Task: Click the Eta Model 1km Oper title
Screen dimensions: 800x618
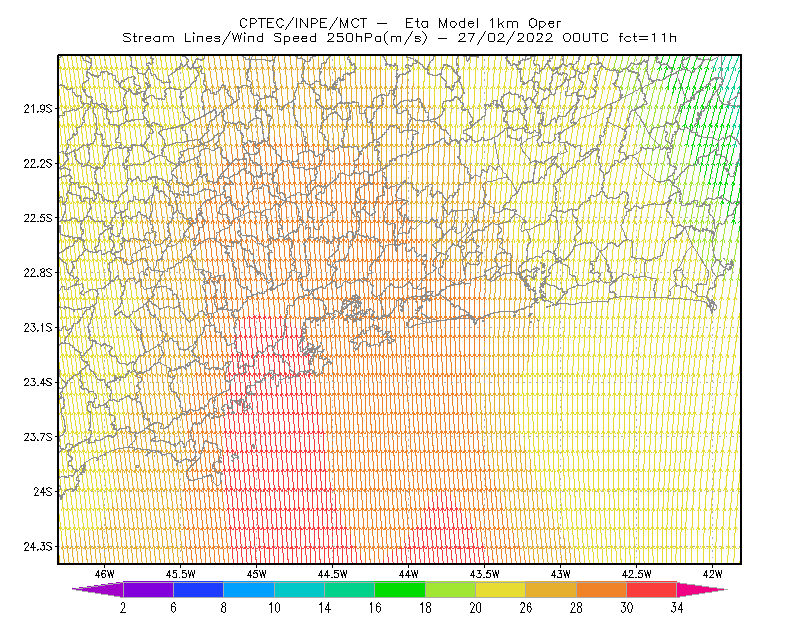Action: coord(483,23)
